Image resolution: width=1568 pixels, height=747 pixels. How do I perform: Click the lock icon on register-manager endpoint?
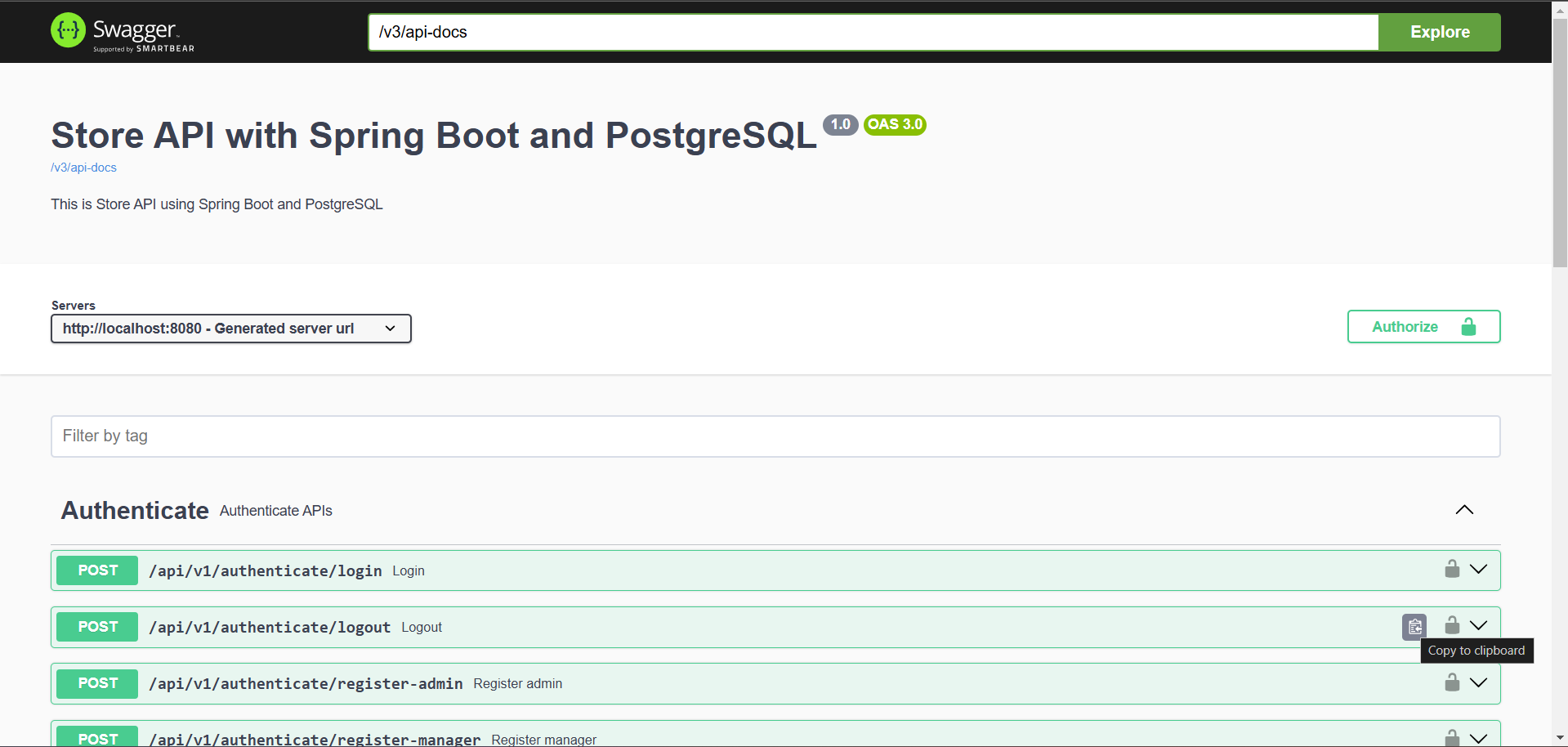click(1452, 737)
